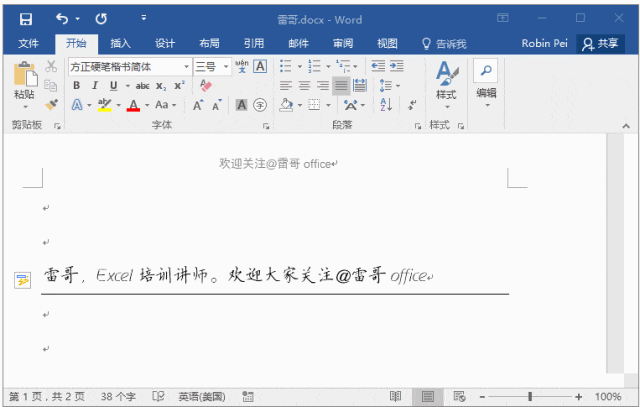The height and width of the screenshot is (407, 640).
Task: Open the 字体 font dialog launcher
Action: click(x=266, y=126)
